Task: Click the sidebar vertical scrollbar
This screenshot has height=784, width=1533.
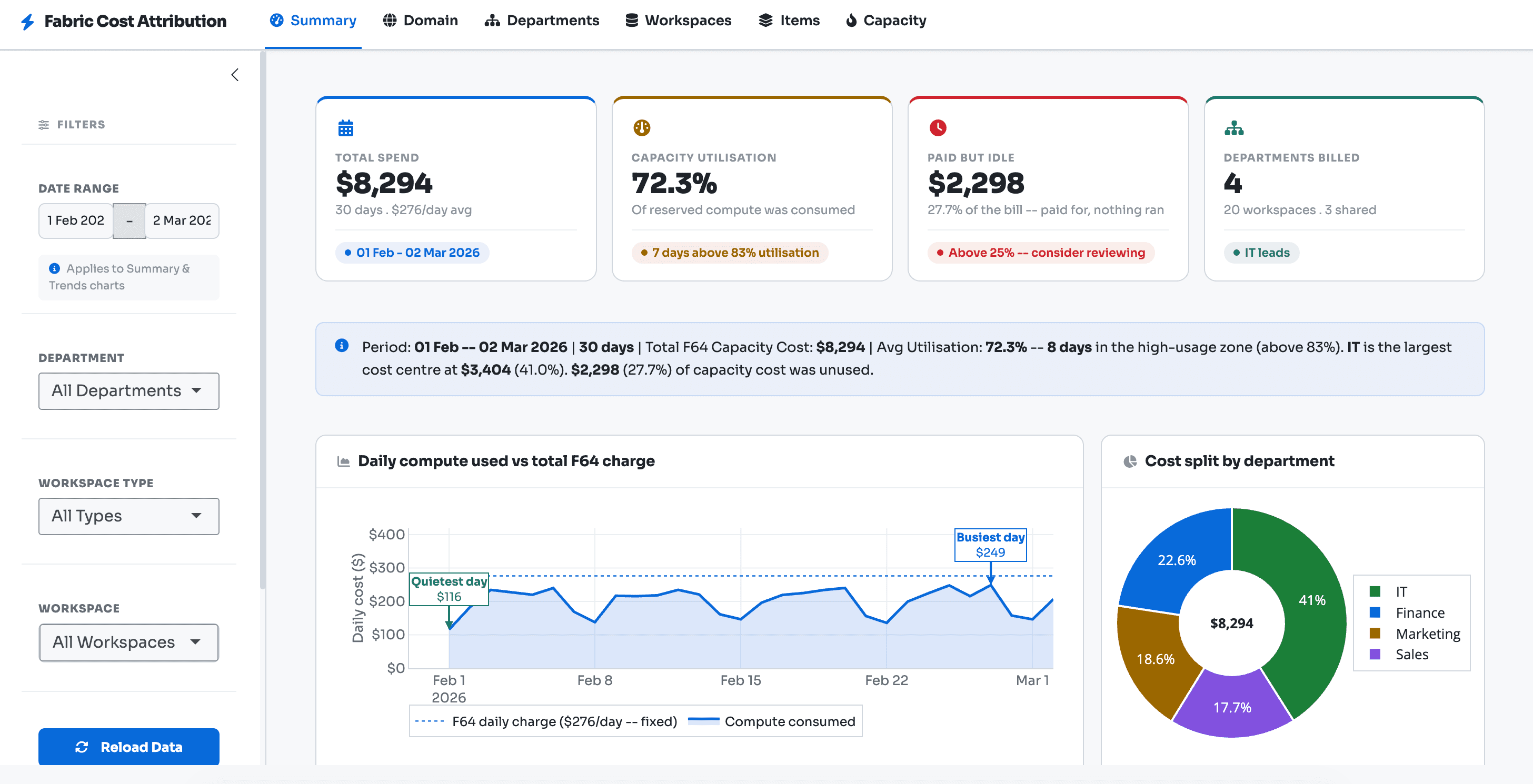Action: coord(263,321)
